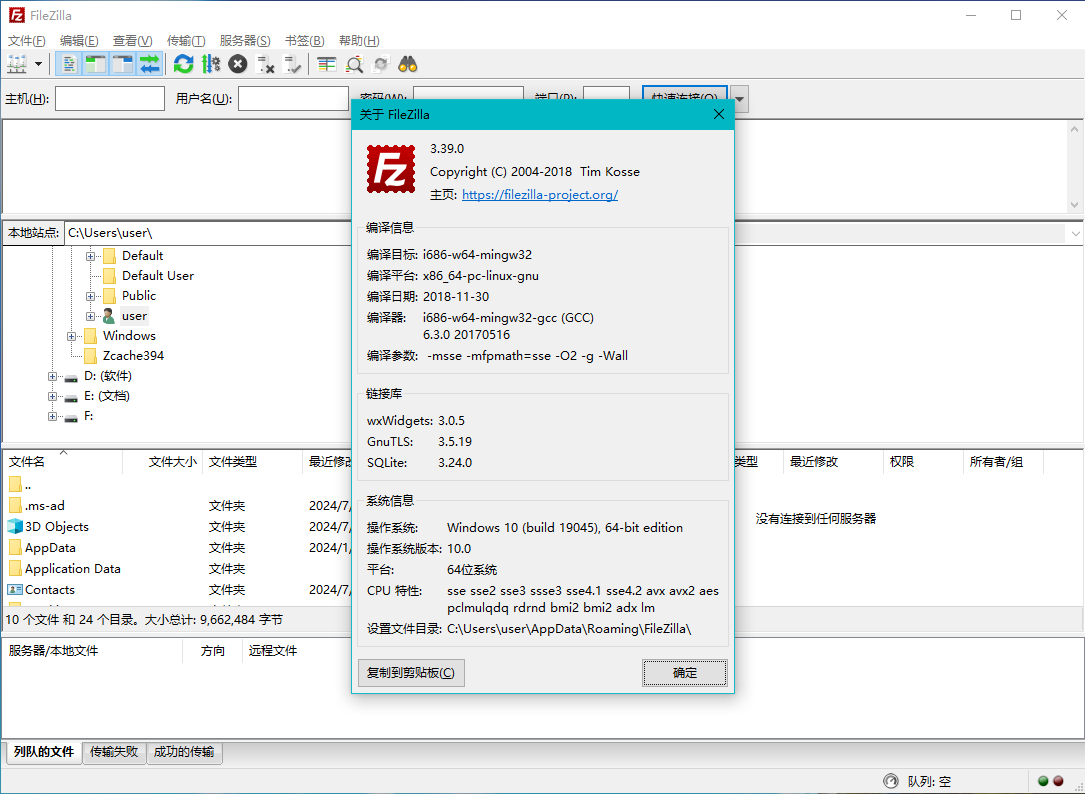Click the queue status icon in status bar
This screenshot has height=794, width=1085.
coord(891,782)
